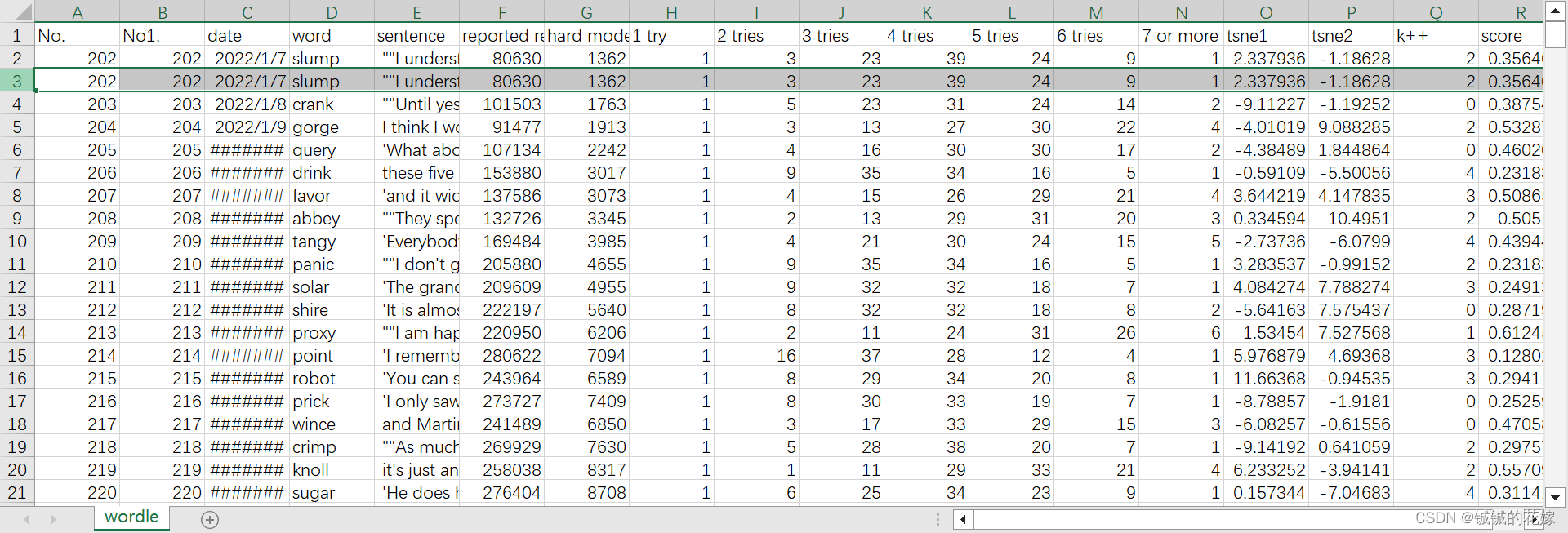Image resolution: width=1568 pixels, height=533 pixels.
Task: Select sentence cell starting 'it's just an'
Action: [x=417, y=469]
